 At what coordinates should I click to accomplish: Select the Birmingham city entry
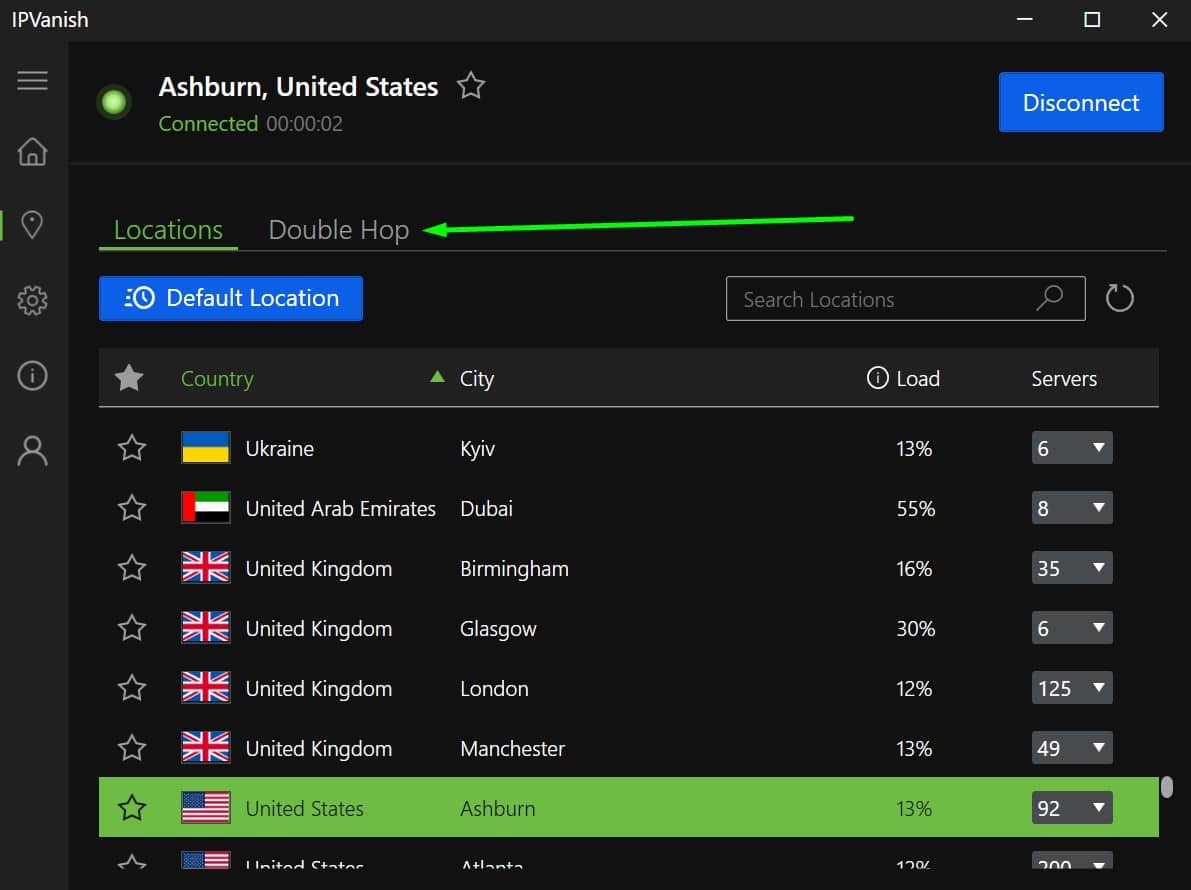click(x=514, y=569)
